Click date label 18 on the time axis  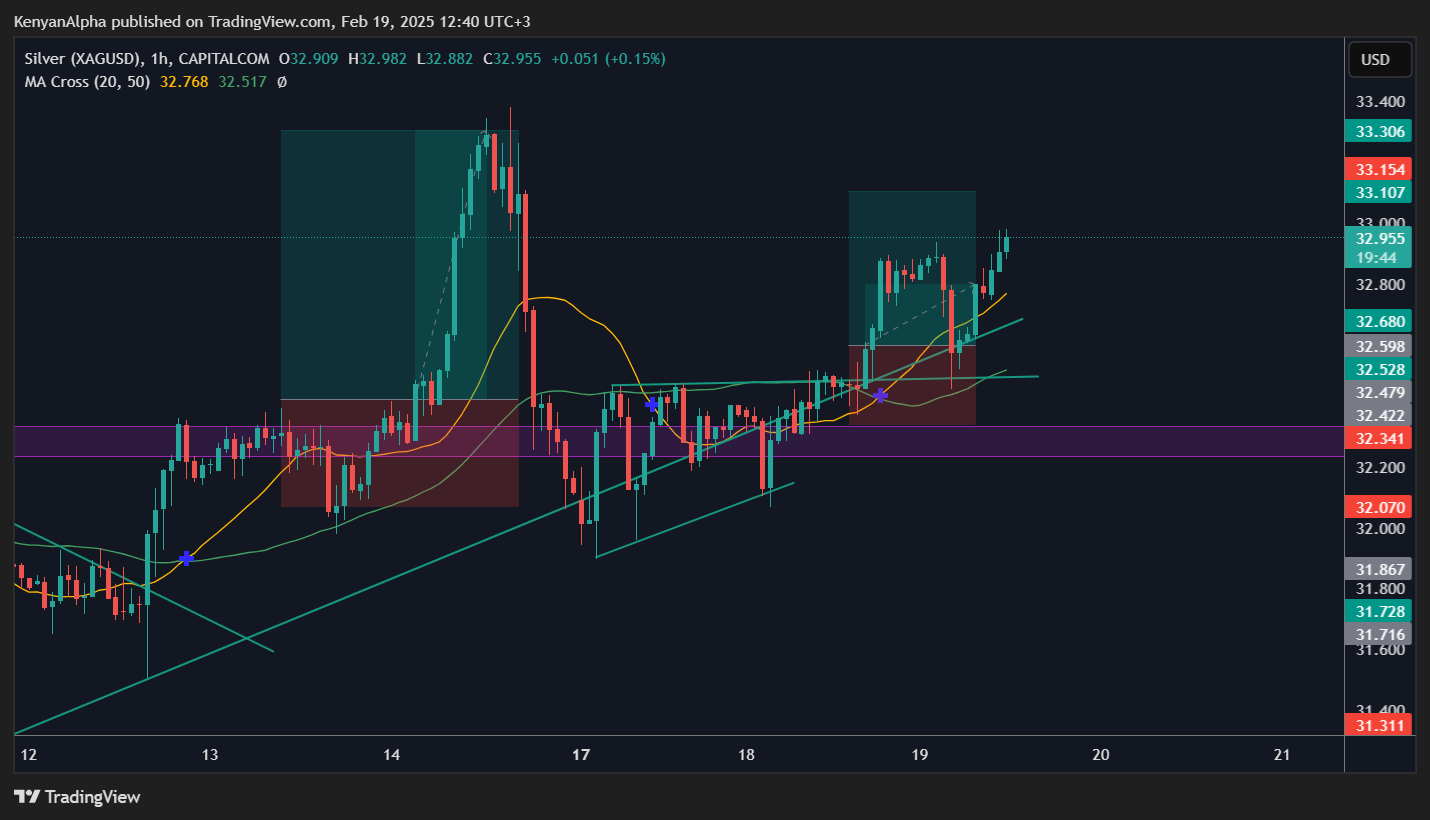(747, 755)
